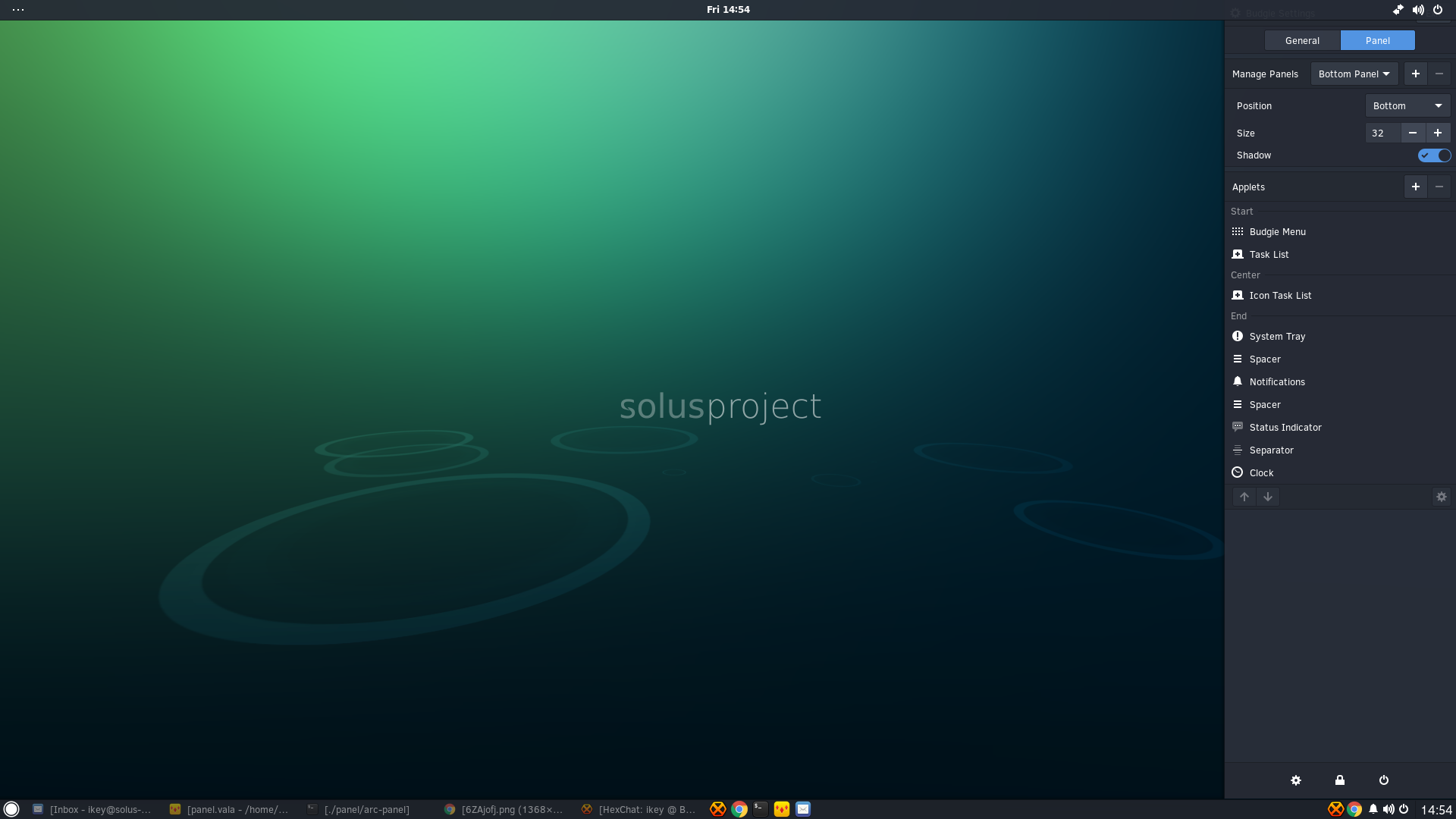This screenshot has height=819, width=1456.
Task: Click the power icon in the bottom panel
Action: [1404, 809]
